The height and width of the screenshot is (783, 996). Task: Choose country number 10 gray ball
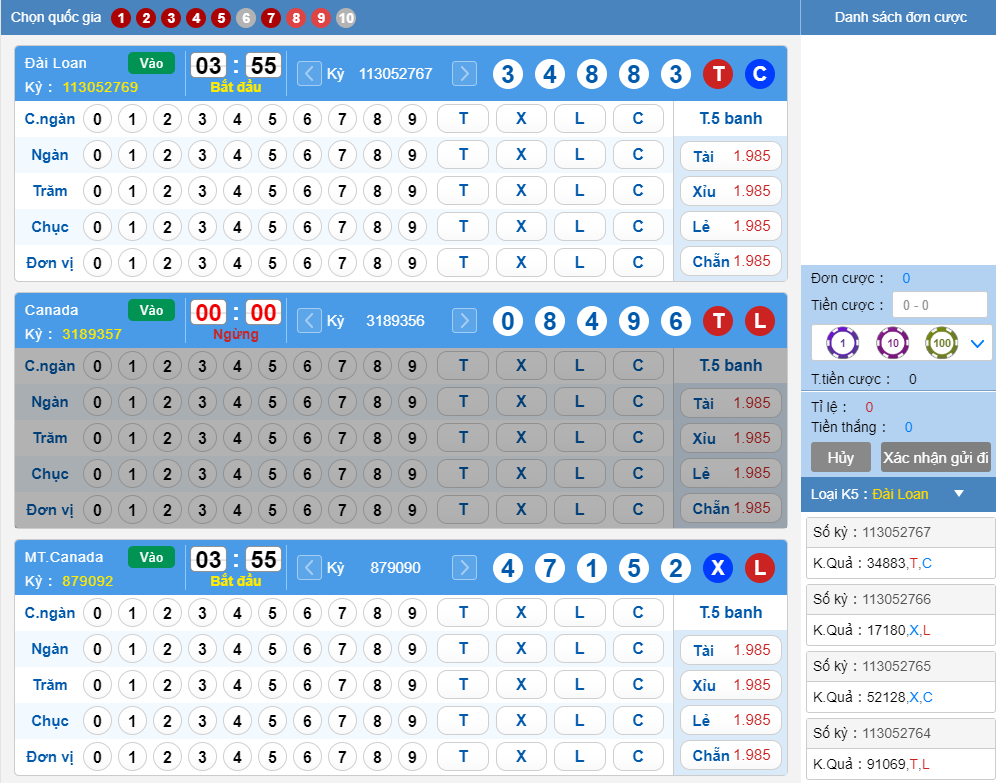pyautogui.click(x=346, y=18)
